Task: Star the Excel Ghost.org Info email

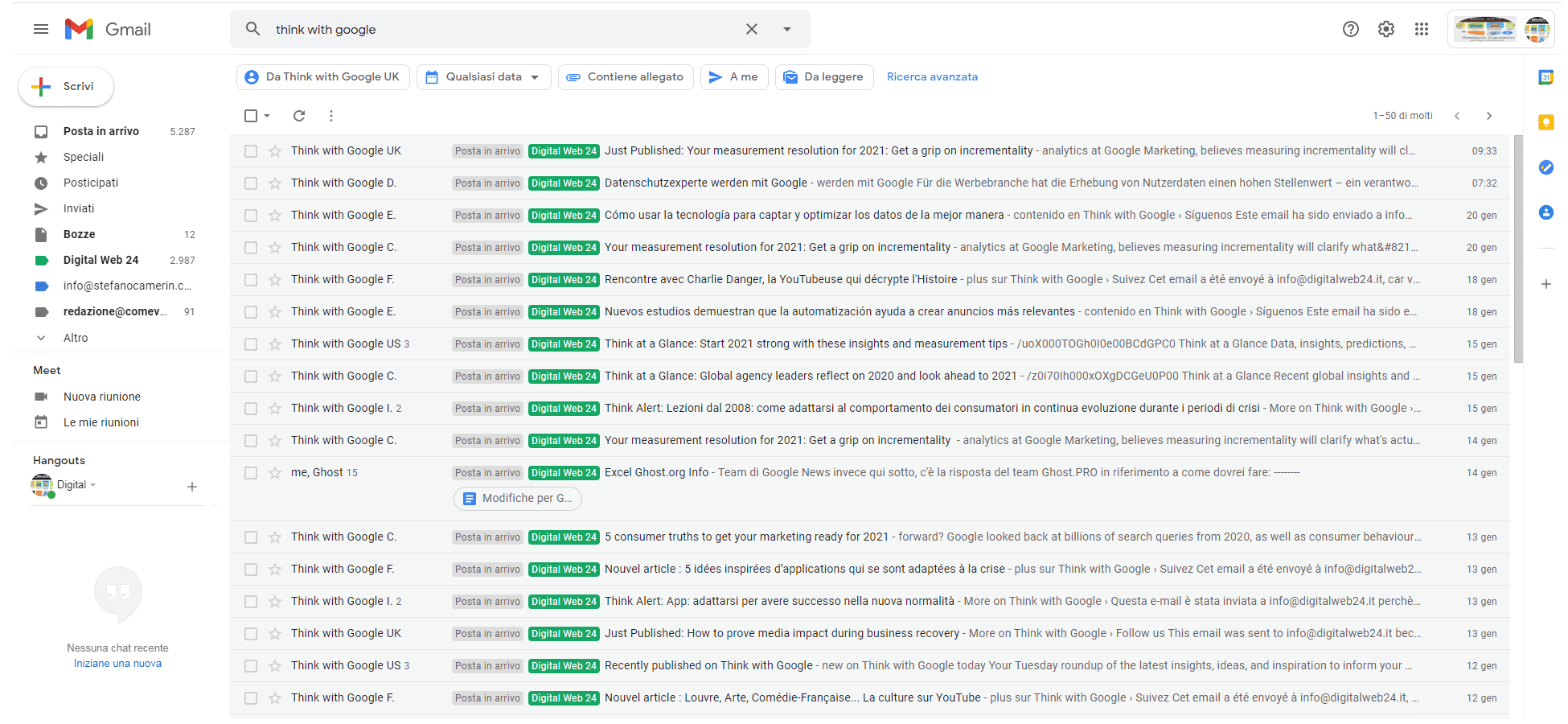Action: [x=273, y=472]
